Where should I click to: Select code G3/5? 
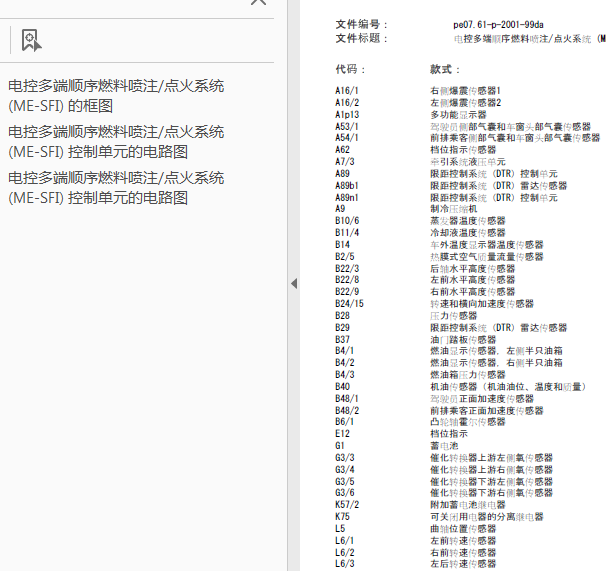344,481
